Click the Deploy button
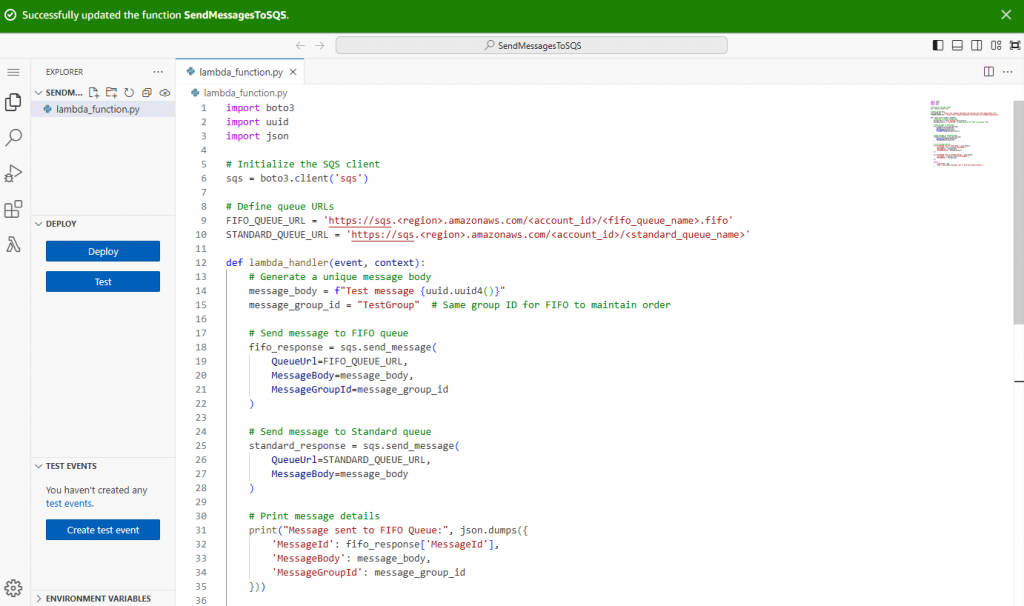 click(103, 251)
